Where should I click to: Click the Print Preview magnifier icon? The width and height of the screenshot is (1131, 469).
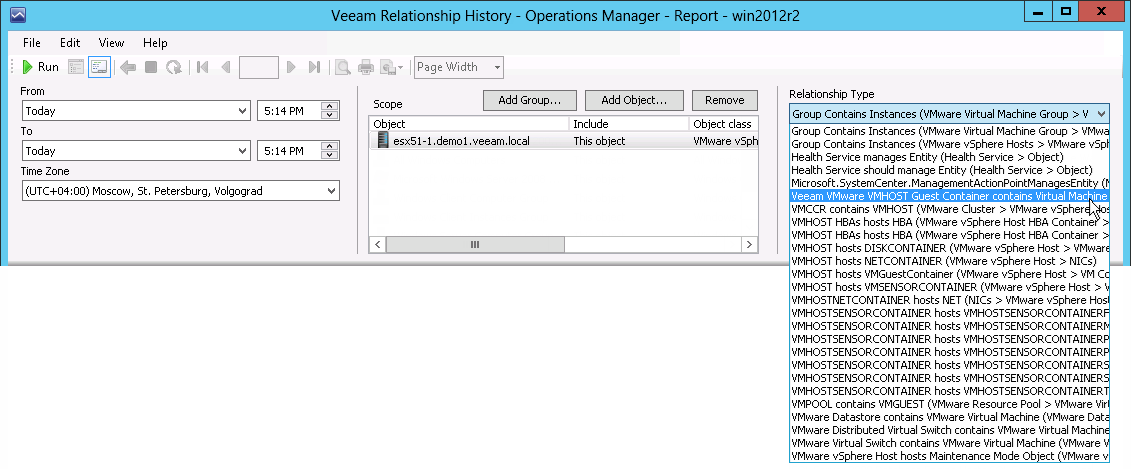point(343,67)
